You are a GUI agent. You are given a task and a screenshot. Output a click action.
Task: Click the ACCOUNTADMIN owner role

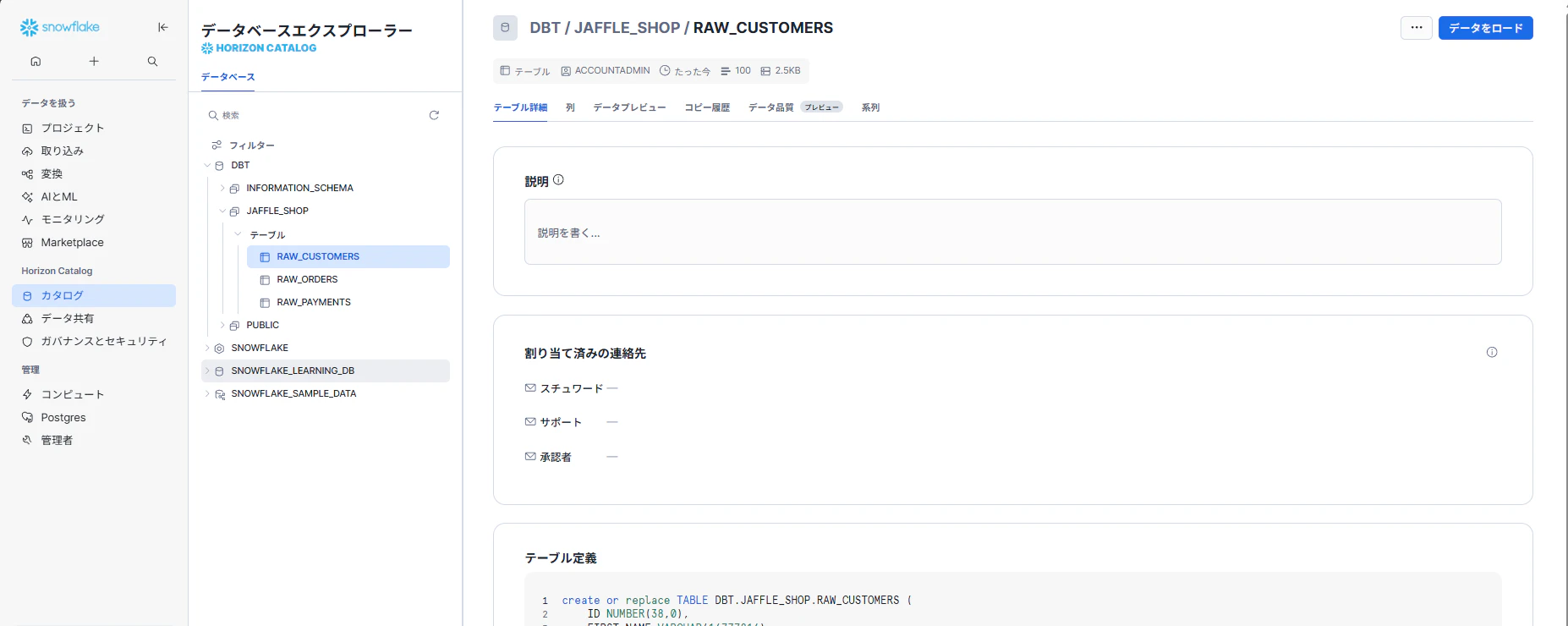tap(606, 71)
